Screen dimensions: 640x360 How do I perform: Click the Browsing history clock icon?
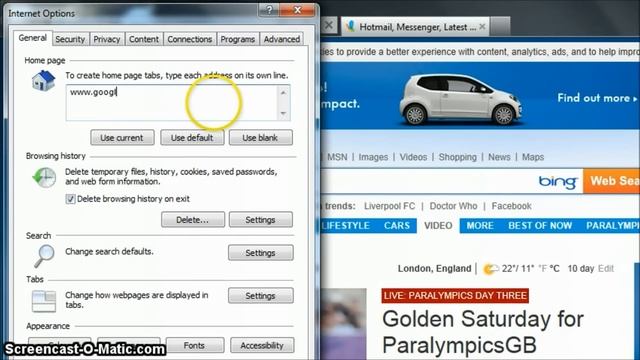(44, 177)
